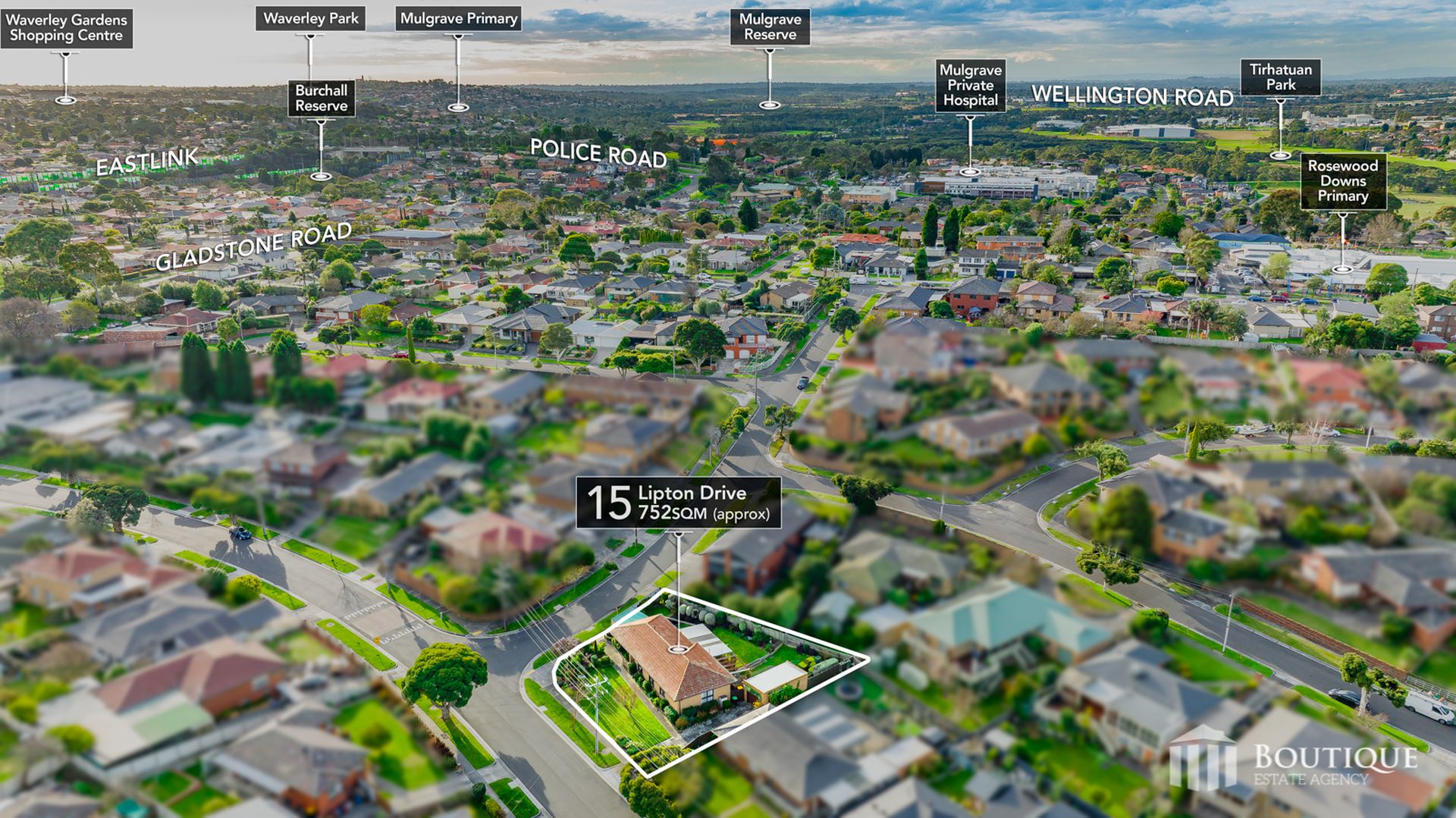This screenshot has height=818, width=1456.
Task: Click the pin marker on the 15 Lipton Drive roof
Action: (678, 649)
